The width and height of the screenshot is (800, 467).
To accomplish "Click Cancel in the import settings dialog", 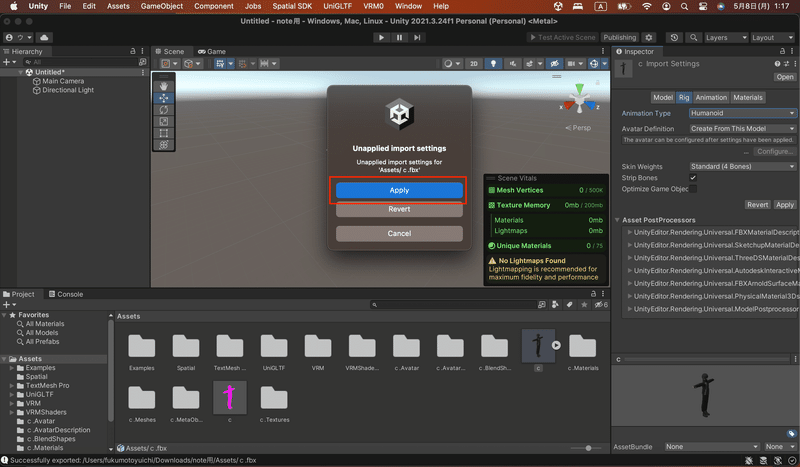I will (399, 233).
